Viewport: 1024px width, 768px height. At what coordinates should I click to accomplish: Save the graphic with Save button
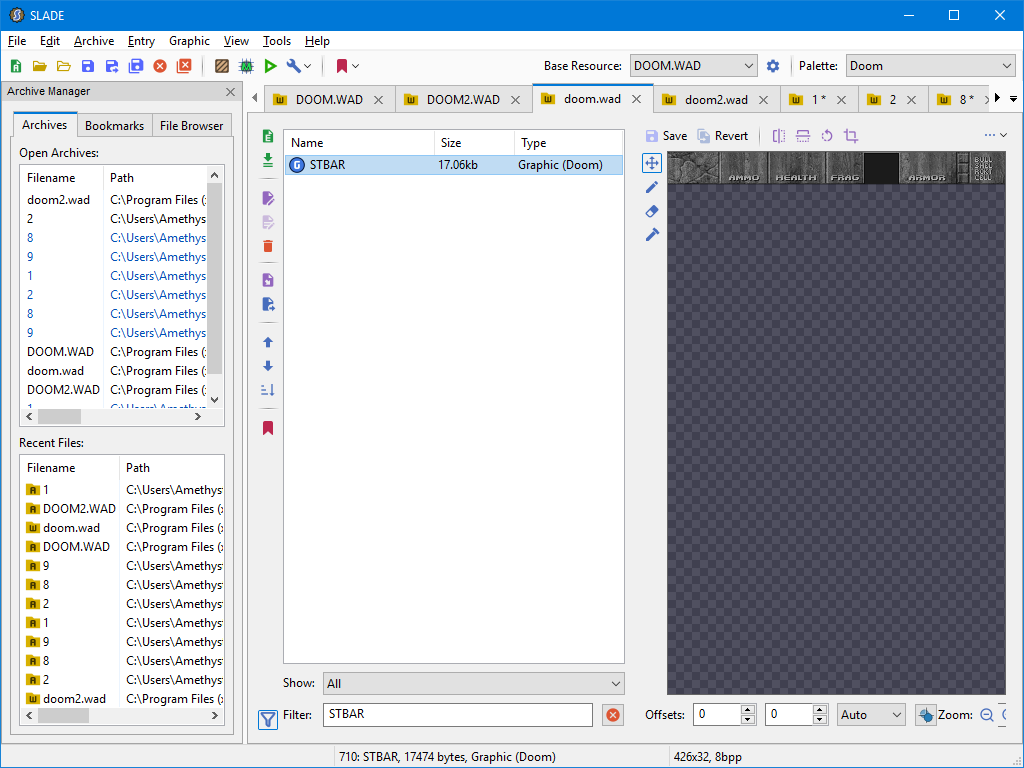[x=666, y=136]
